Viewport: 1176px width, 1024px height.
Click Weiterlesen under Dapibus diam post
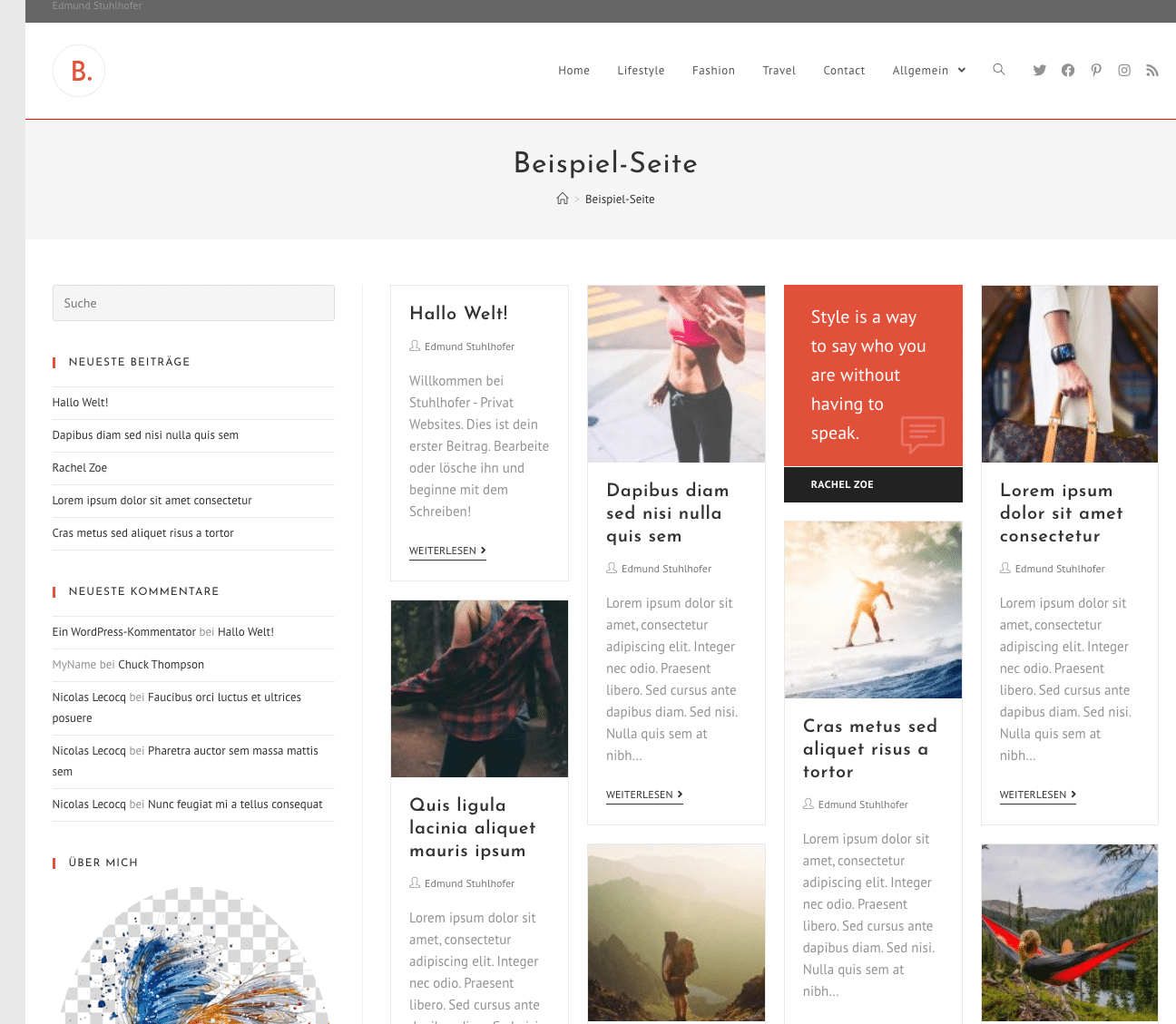(x=644, y=795)
